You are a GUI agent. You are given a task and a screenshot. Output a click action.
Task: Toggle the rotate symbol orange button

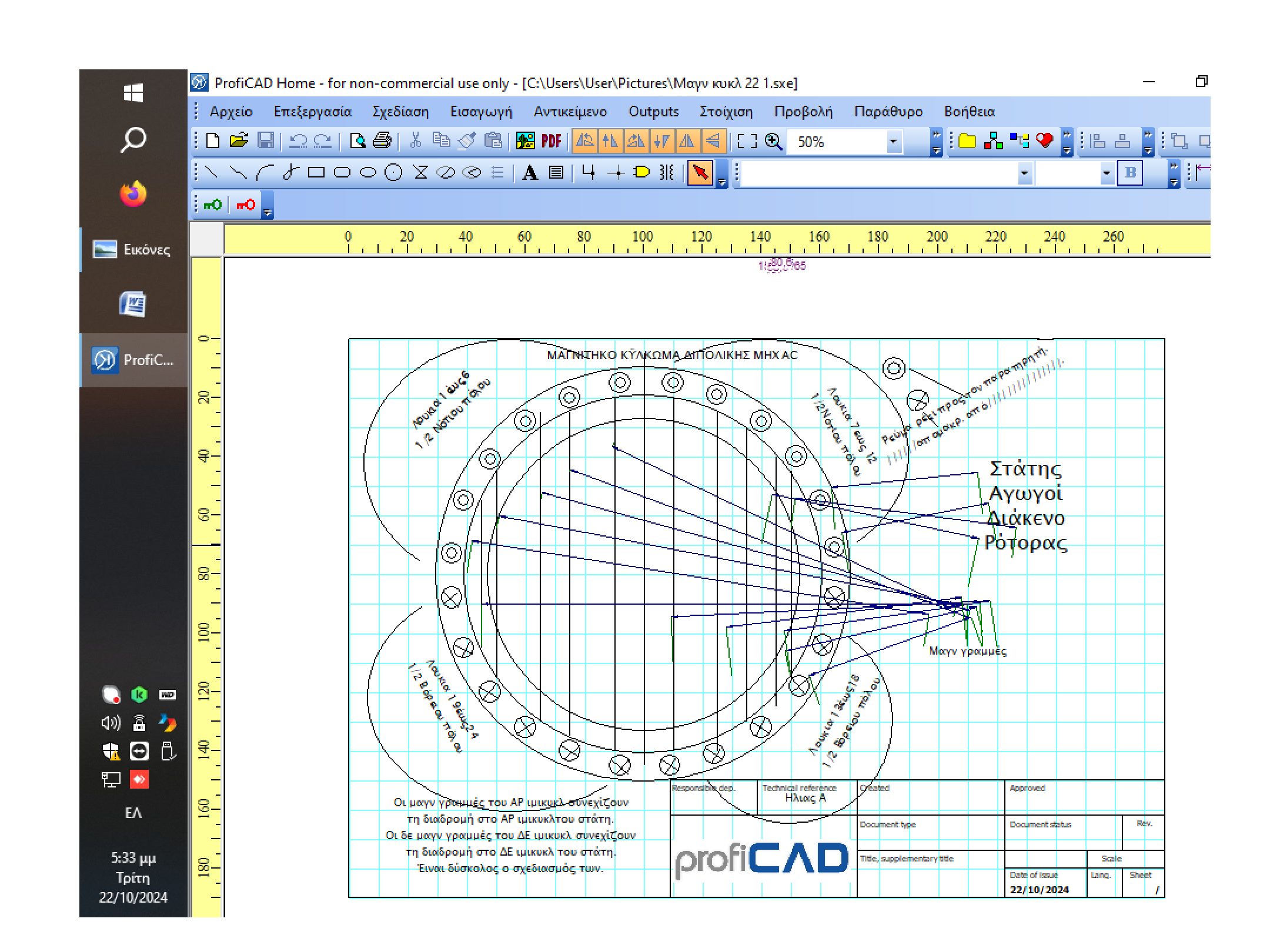tap(584, 141)
